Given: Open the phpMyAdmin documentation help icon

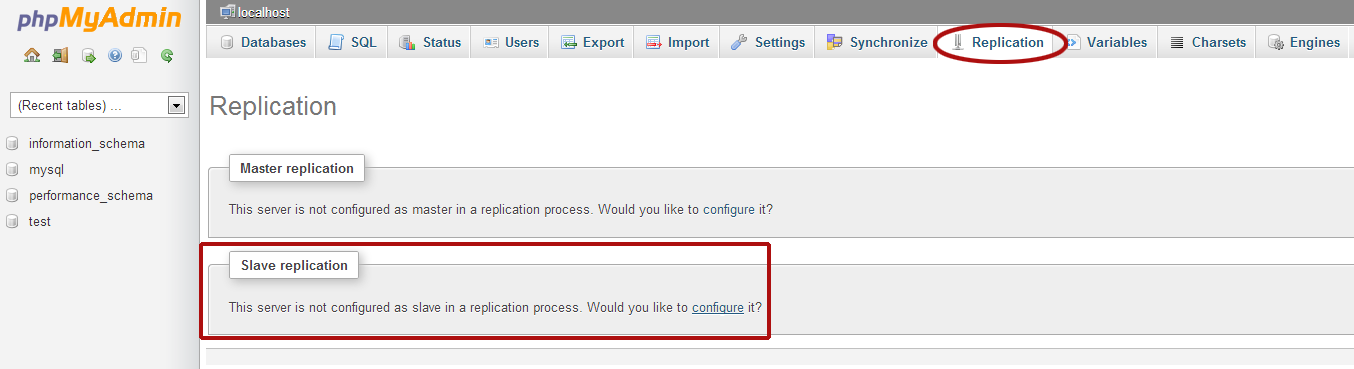Looking at the screenshot, I should [x=115, y=56].
